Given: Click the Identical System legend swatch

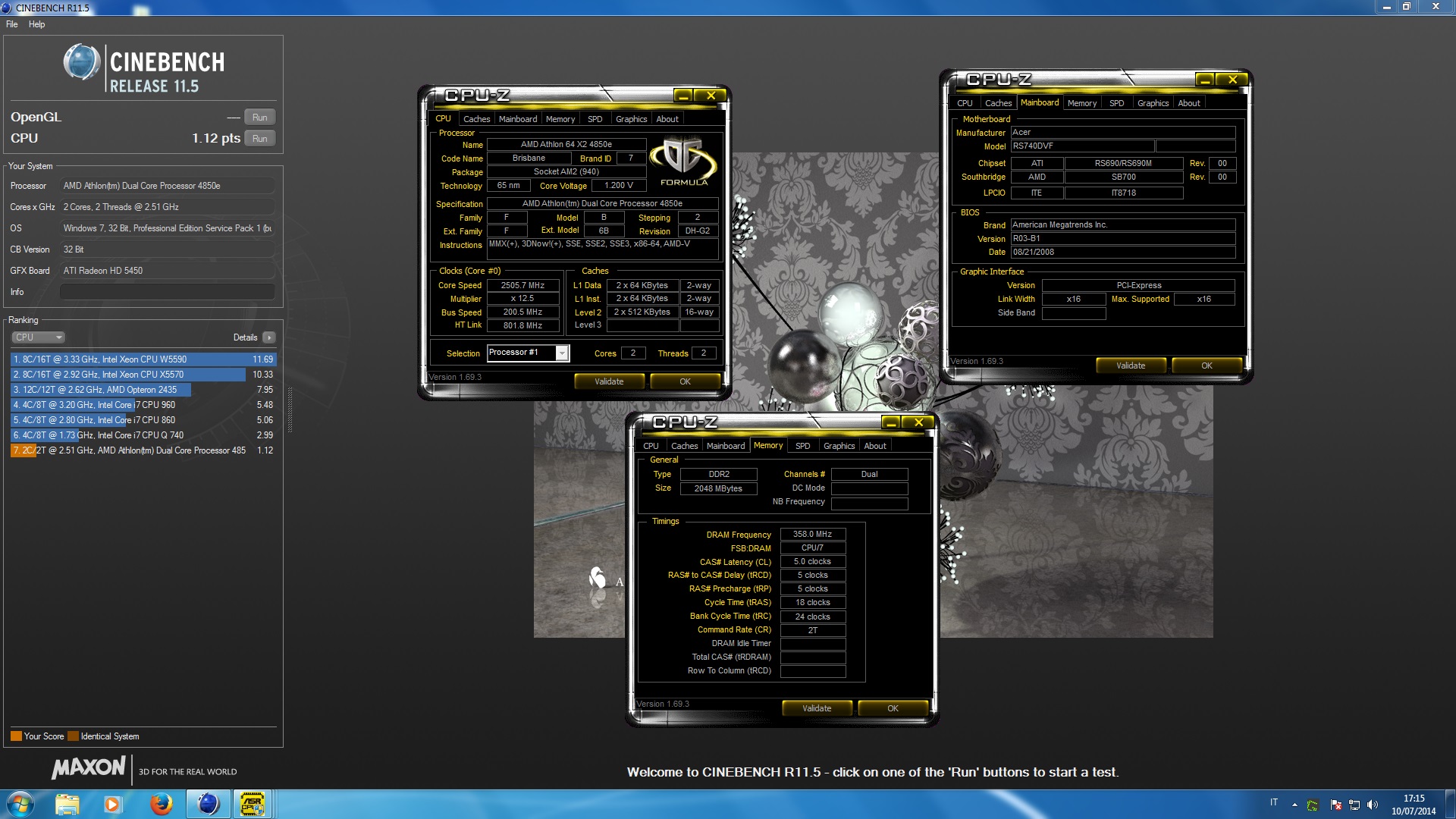Looking at the screenshot, I should click(x=73, y=736).
